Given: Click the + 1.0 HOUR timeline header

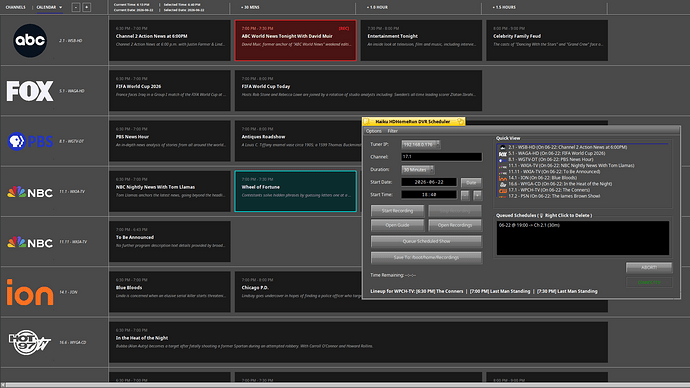Looking at the screenshot, I should click(377, 7).
